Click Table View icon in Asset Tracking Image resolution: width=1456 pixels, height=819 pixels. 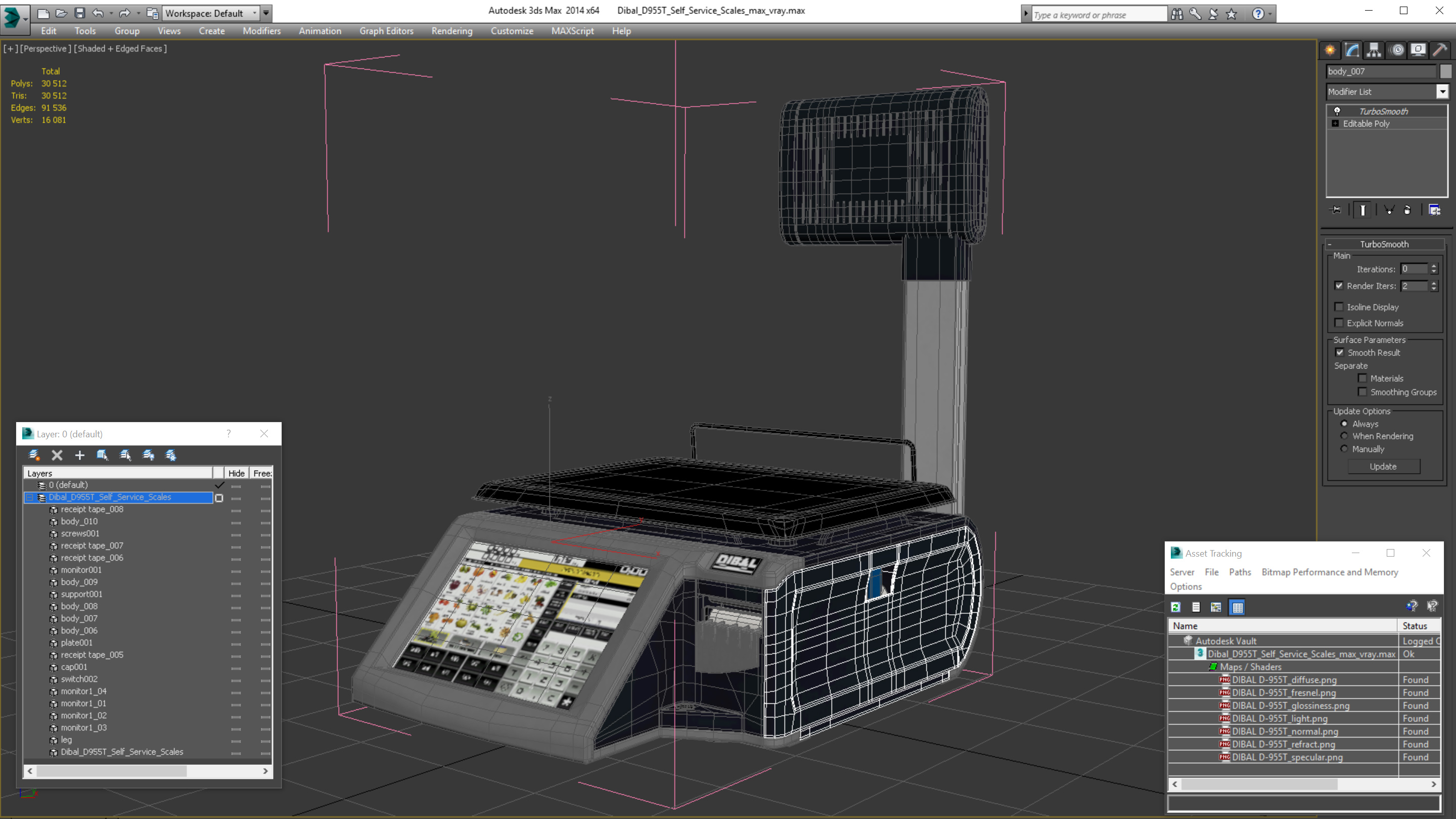[1237, 607]
